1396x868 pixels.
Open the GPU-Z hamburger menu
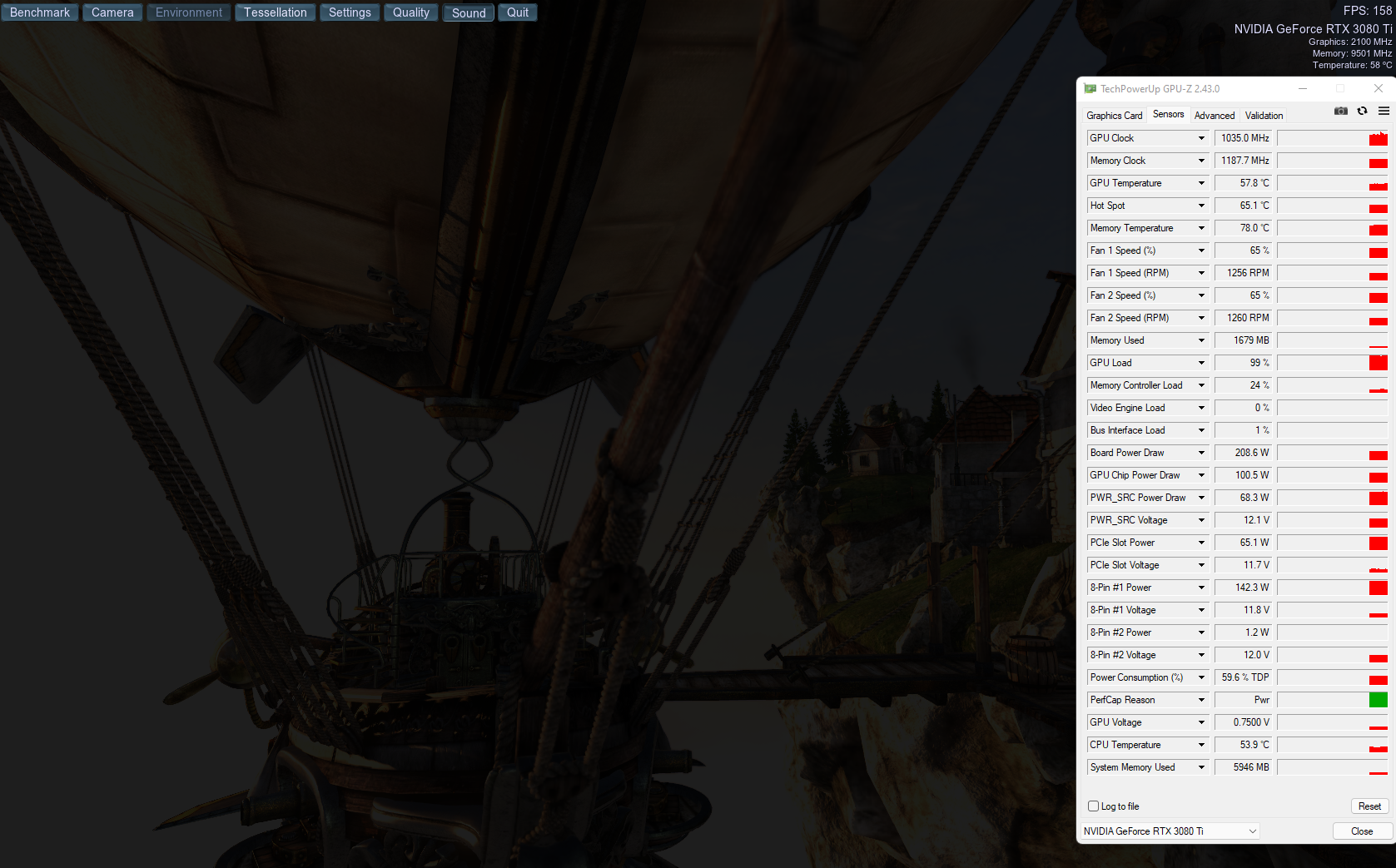(1384, 111)
